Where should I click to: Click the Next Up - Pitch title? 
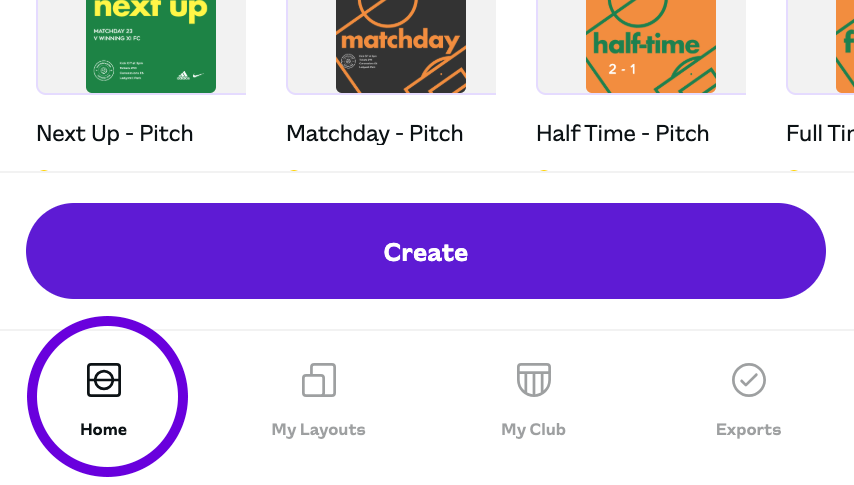[115, 134]
